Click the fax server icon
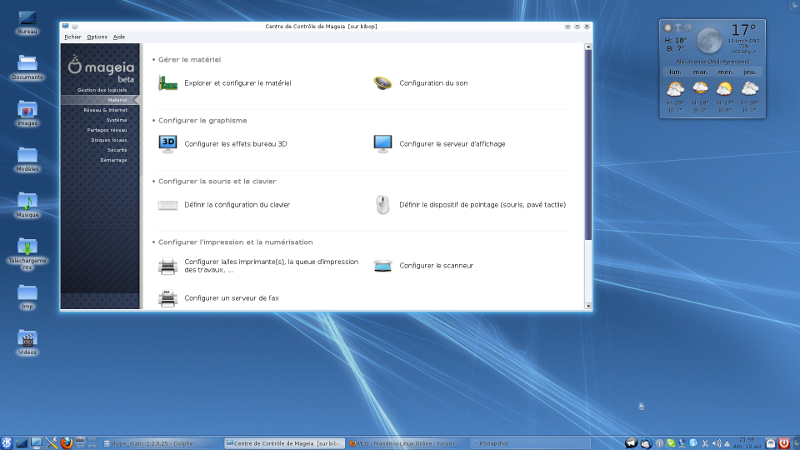 click(x=167, y=298)
